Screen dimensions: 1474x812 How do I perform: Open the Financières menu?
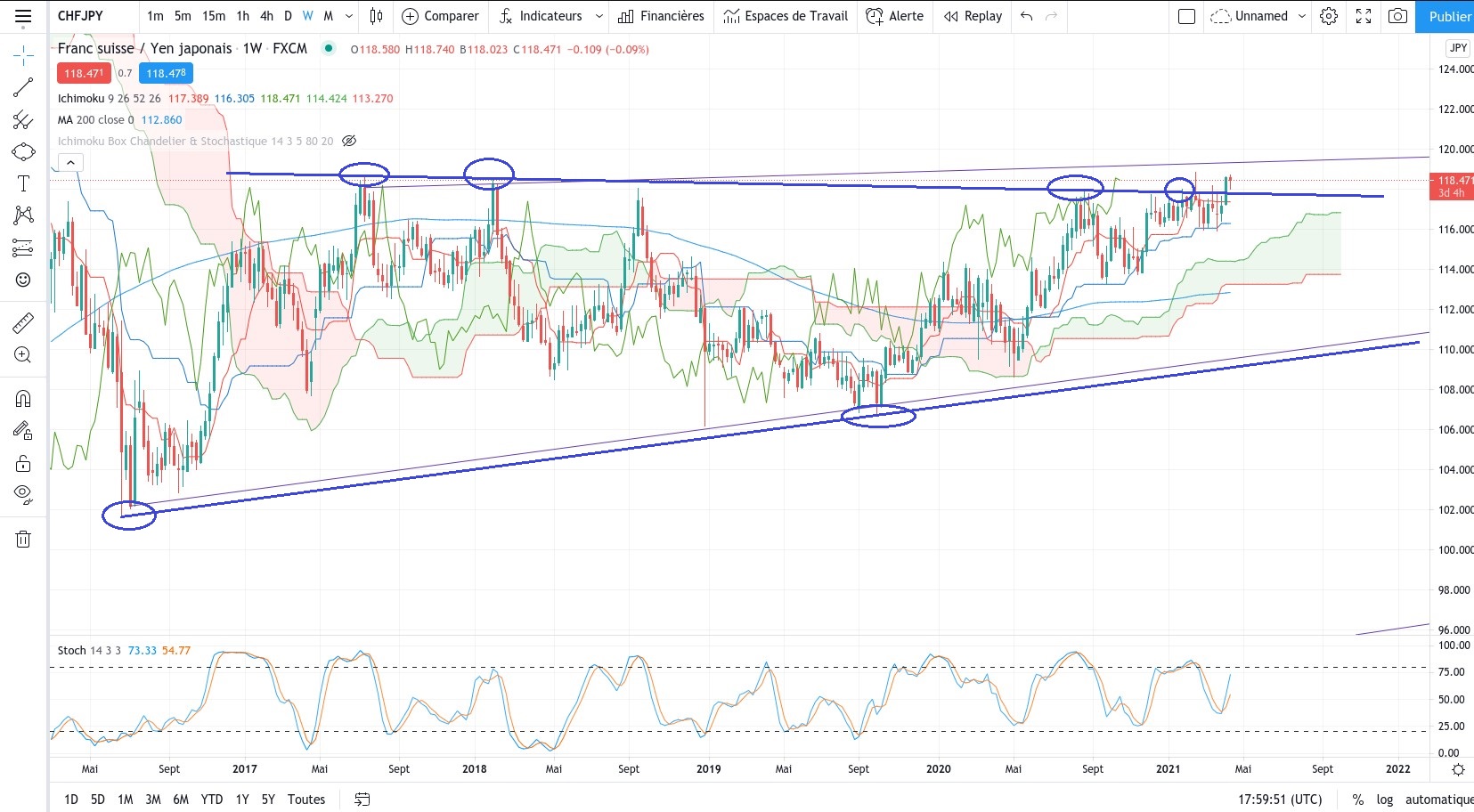click(x=661, y=16)
